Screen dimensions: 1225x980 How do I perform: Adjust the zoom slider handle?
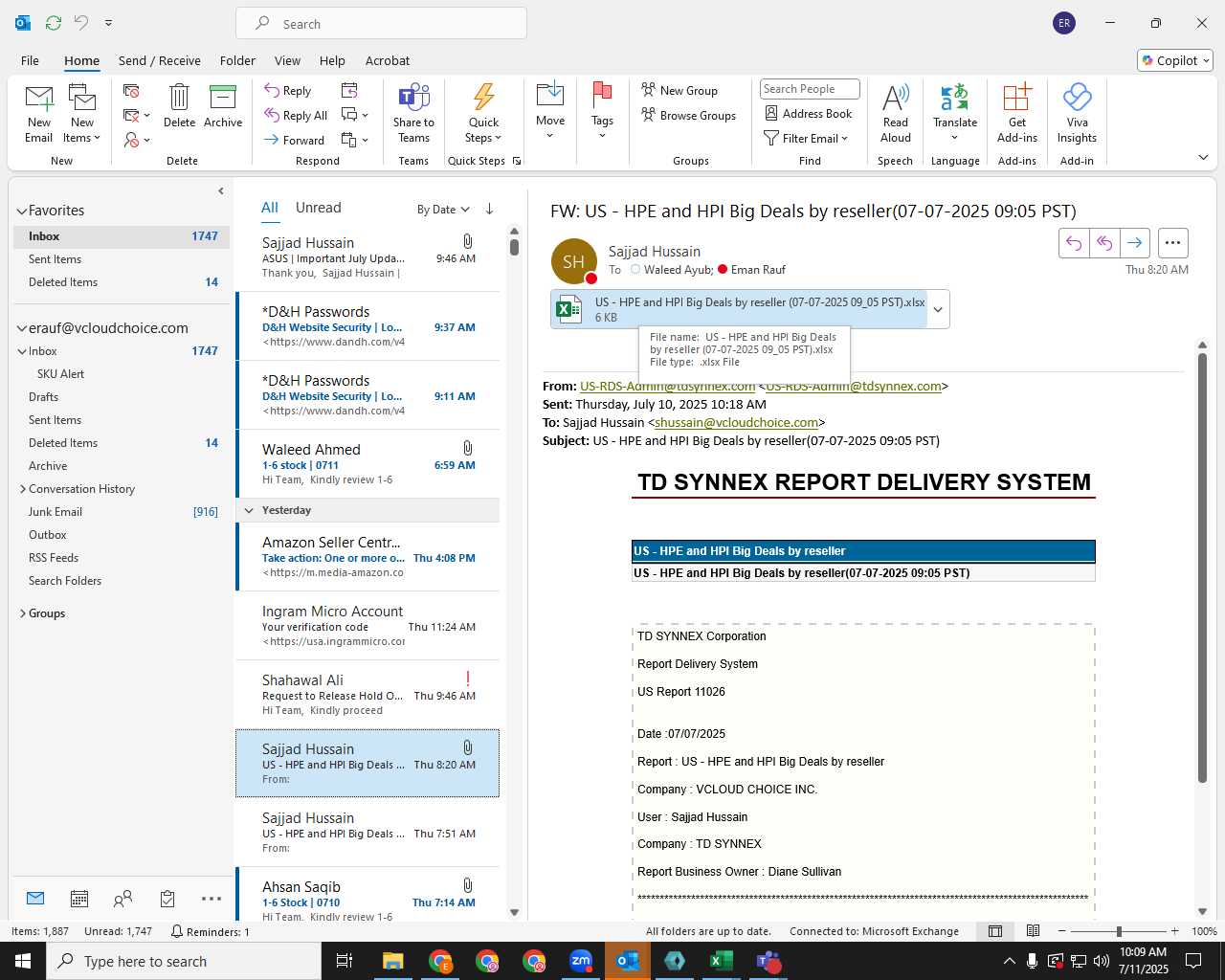1118,931
